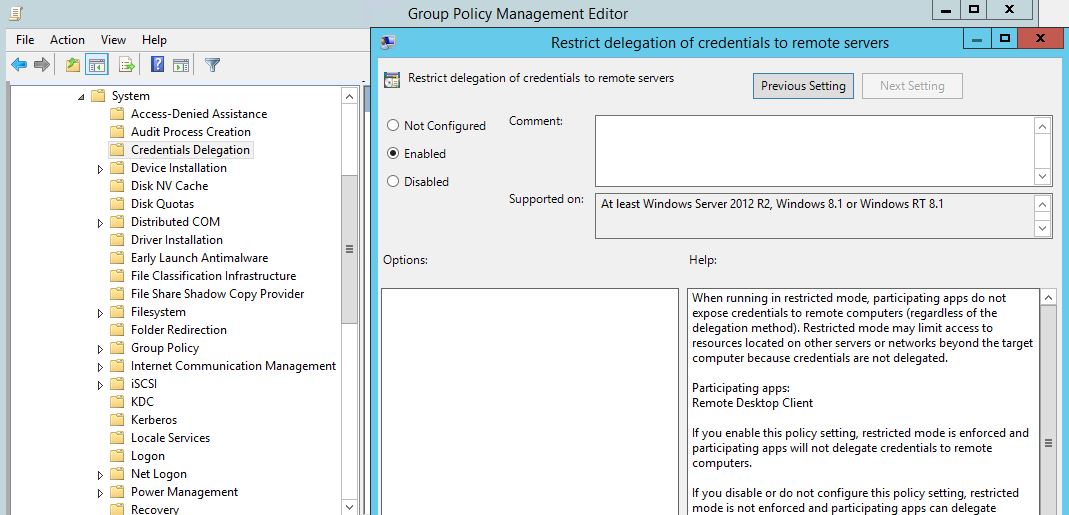Image resolution: width=1069 pixels, height=515 pixels.
Task: Click the tree pane scroll down arrow
Action: [350, 507]
